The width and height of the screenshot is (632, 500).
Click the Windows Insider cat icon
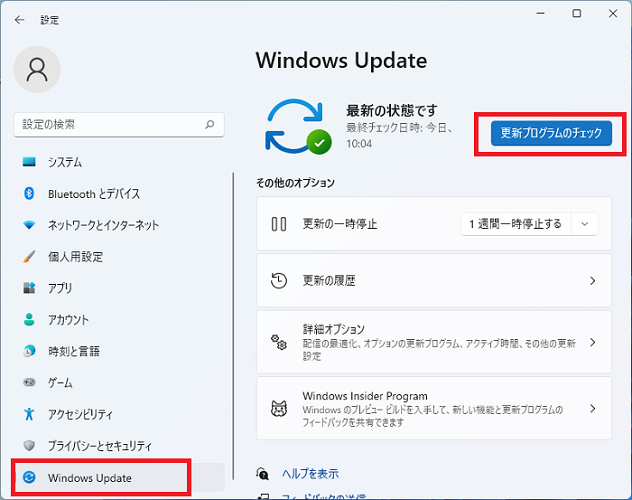pos(279,408)
